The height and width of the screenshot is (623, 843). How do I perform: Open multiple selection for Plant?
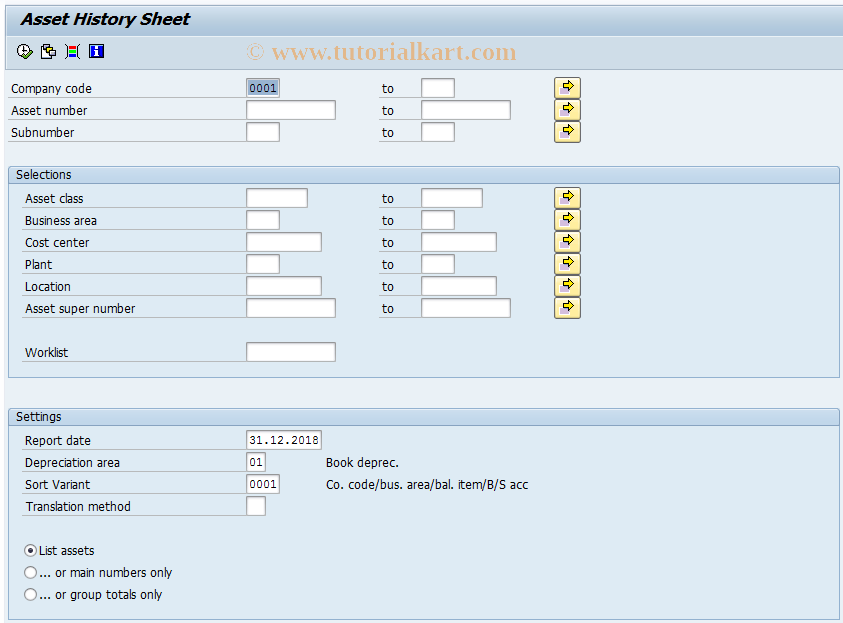pyautogui.click(x=567, y=264)
